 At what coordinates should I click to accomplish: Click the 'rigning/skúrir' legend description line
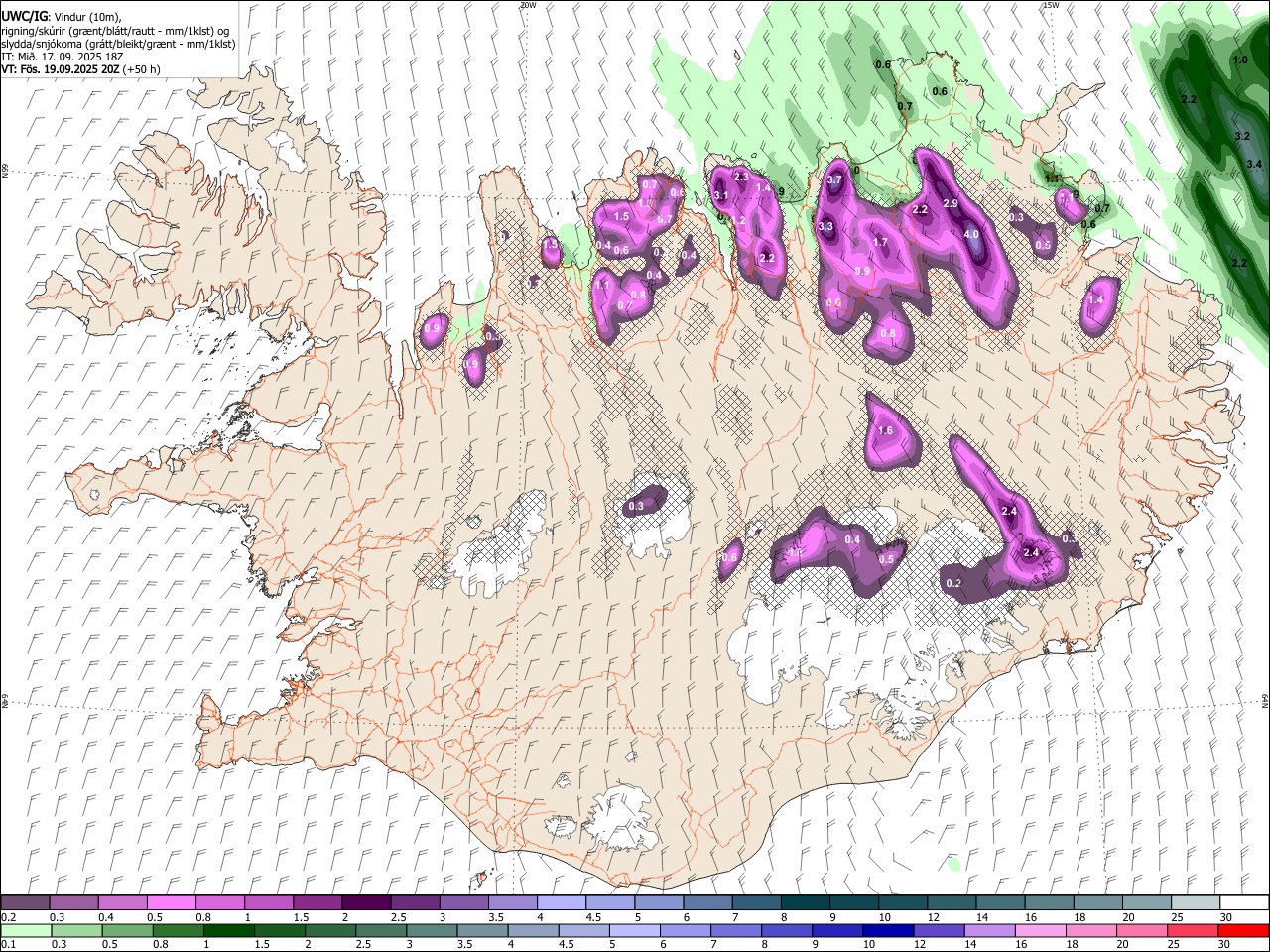[x=116, y=31]
